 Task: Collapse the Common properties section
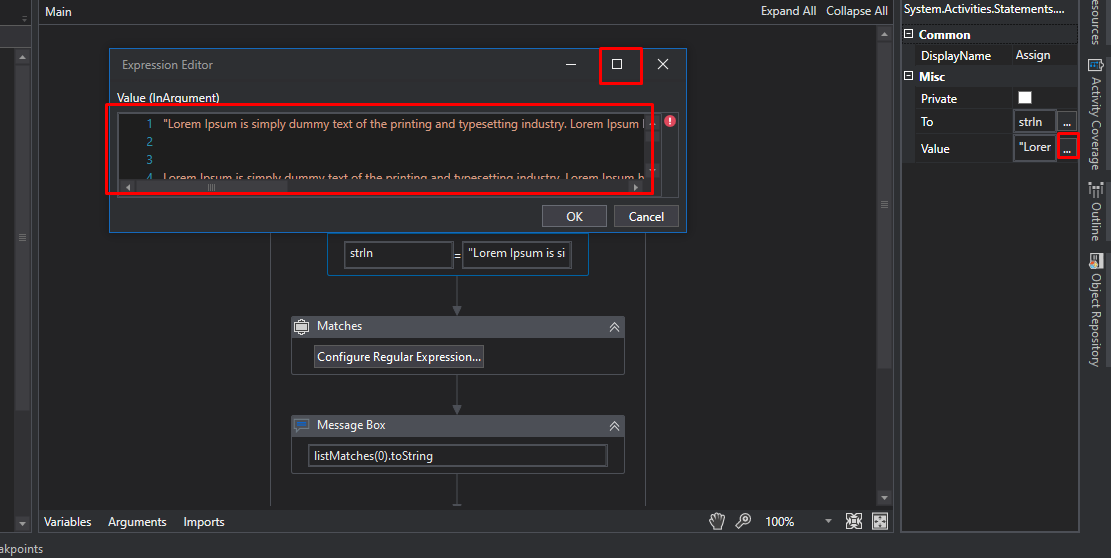pos(908,34)
